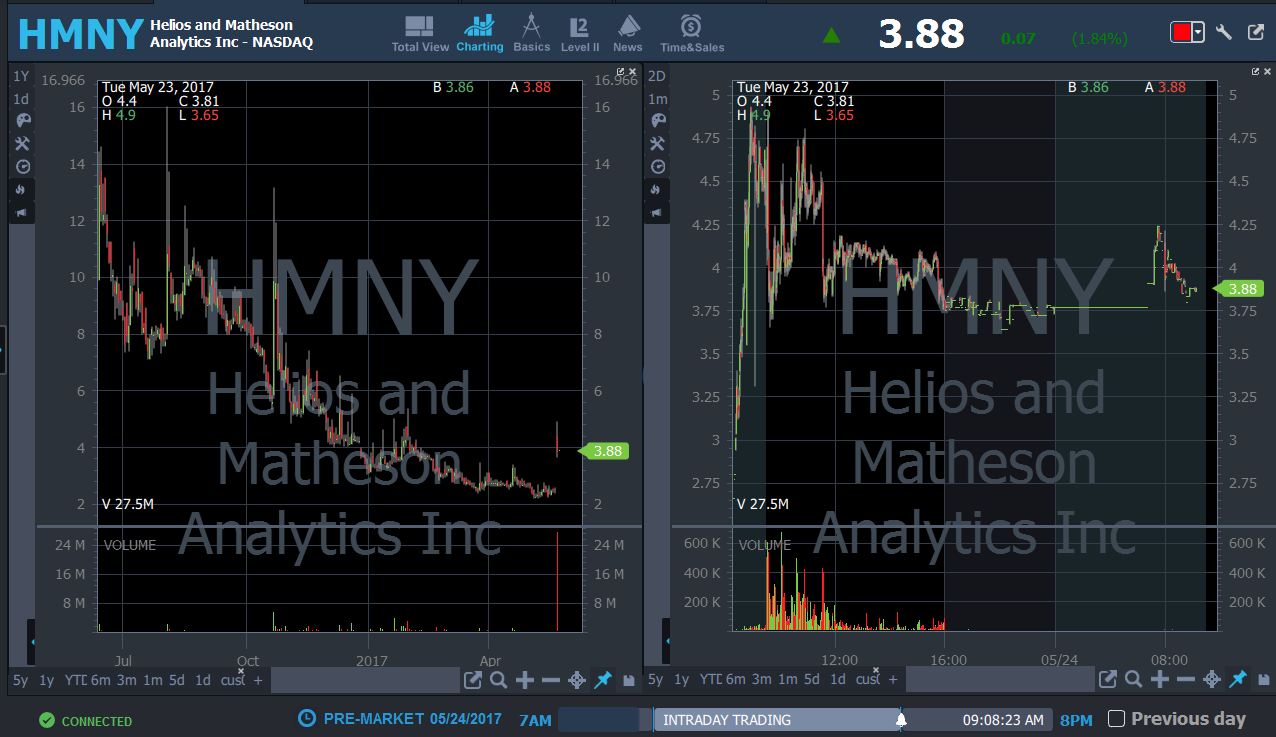
Task: Toggle left chart megaphone alerts icon
Action: click(22, 212)
